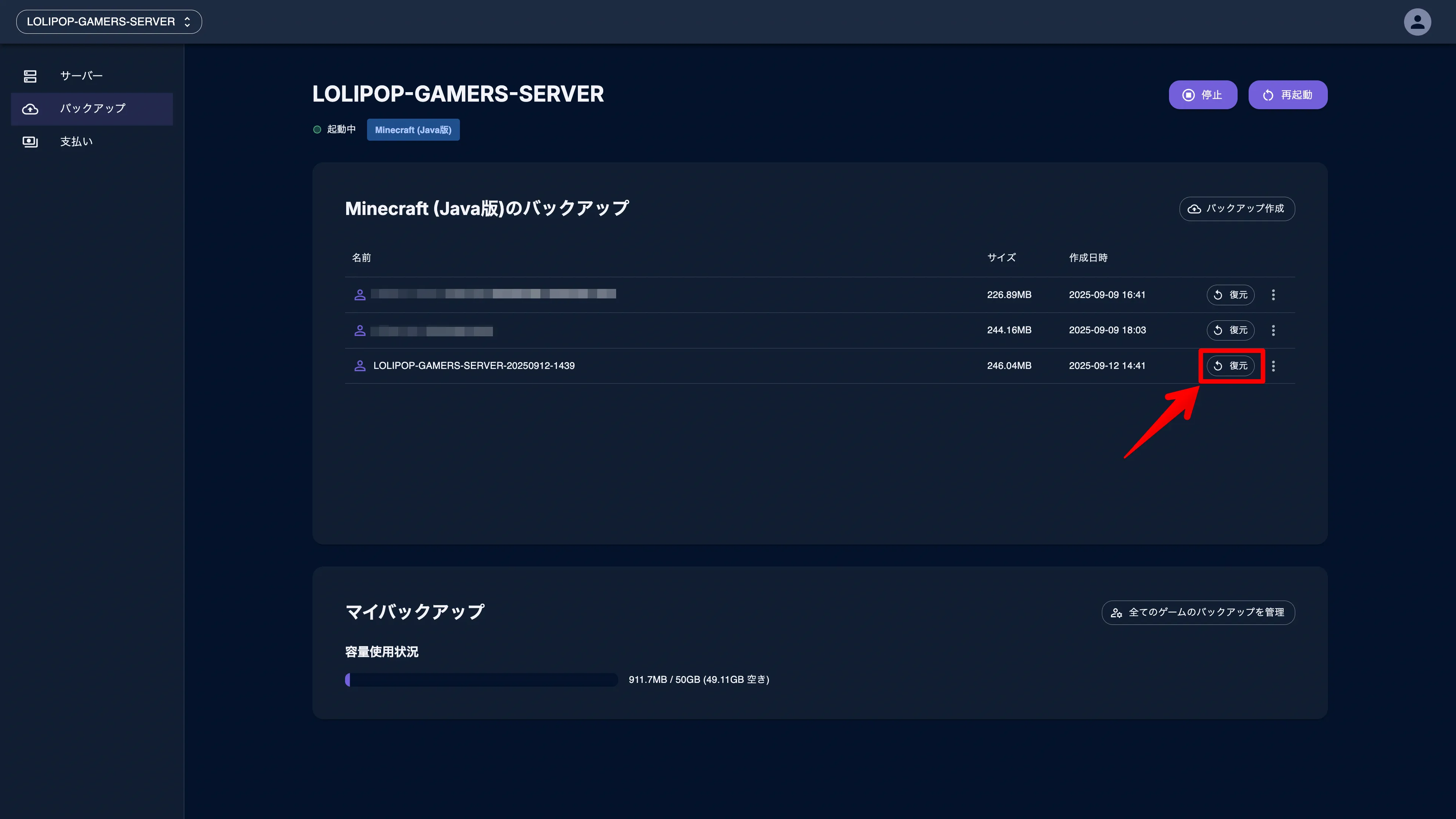
Task: Click the storage usage progress bar
Action: [x=481, y=679]
